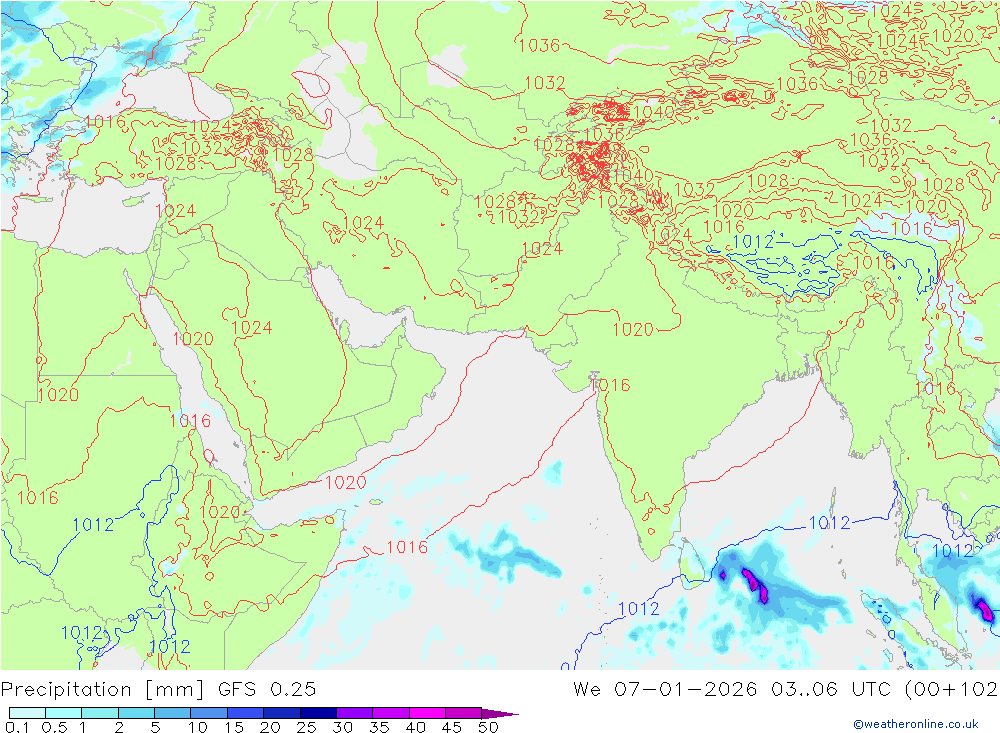Click the '1016' isobar label near India's west coast
Image resolution: width=1000 pixels, height=733 pixels.
(610, 385)
